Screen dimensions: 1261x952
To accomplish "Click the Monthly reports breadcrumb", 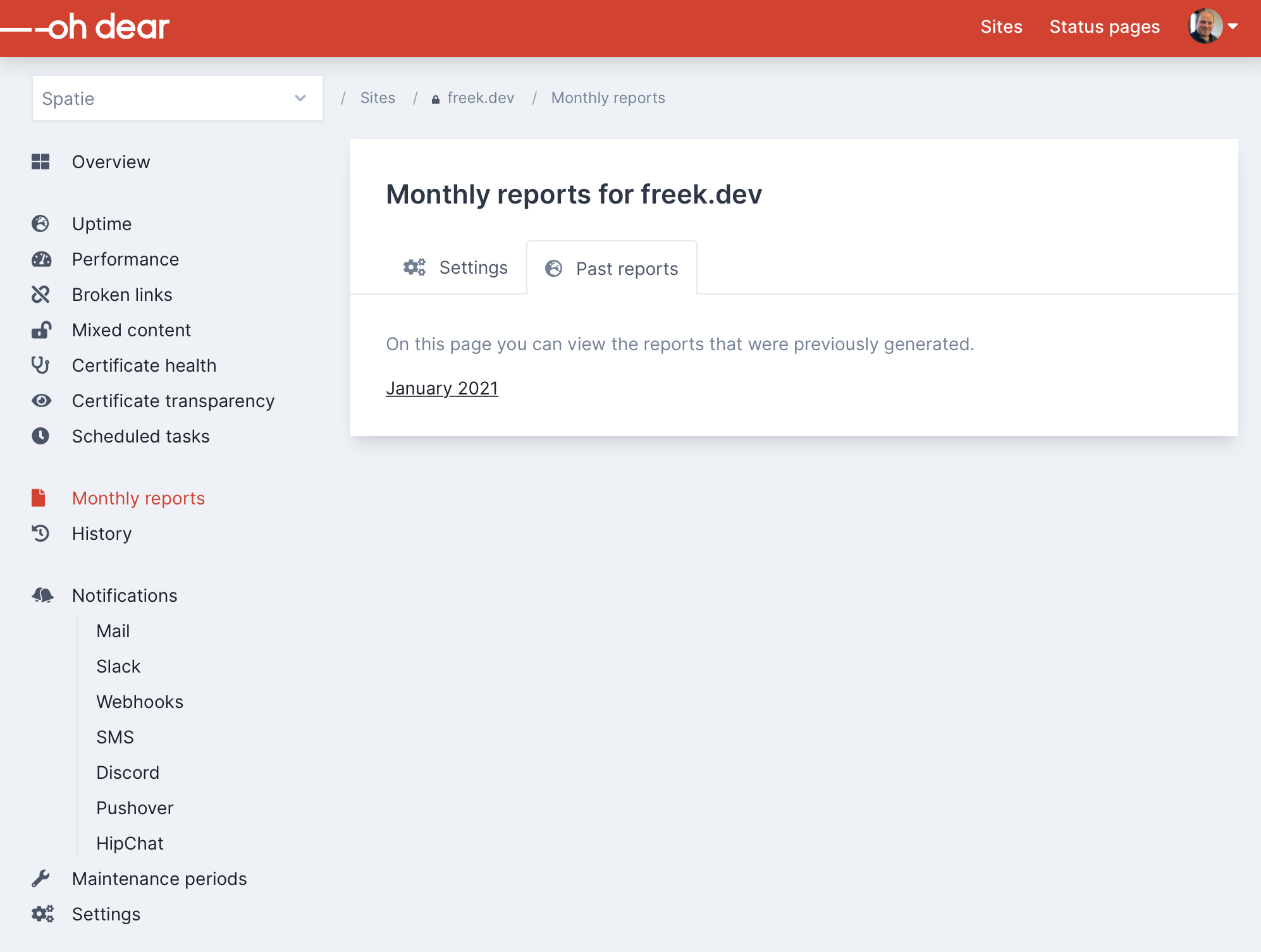I will coord(608,98).
